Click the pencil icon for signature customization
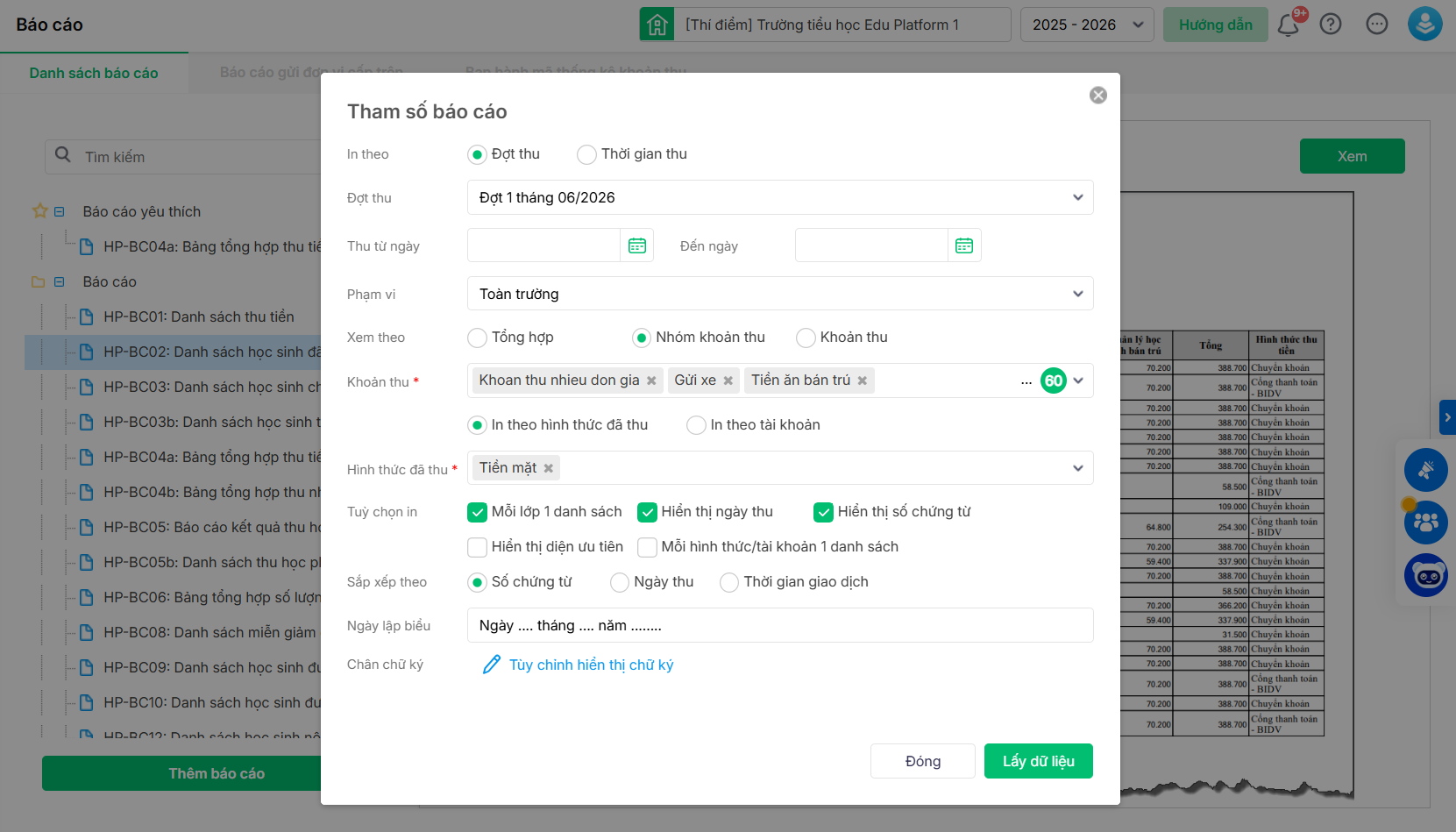1456x832 pixels. point(492,665)
